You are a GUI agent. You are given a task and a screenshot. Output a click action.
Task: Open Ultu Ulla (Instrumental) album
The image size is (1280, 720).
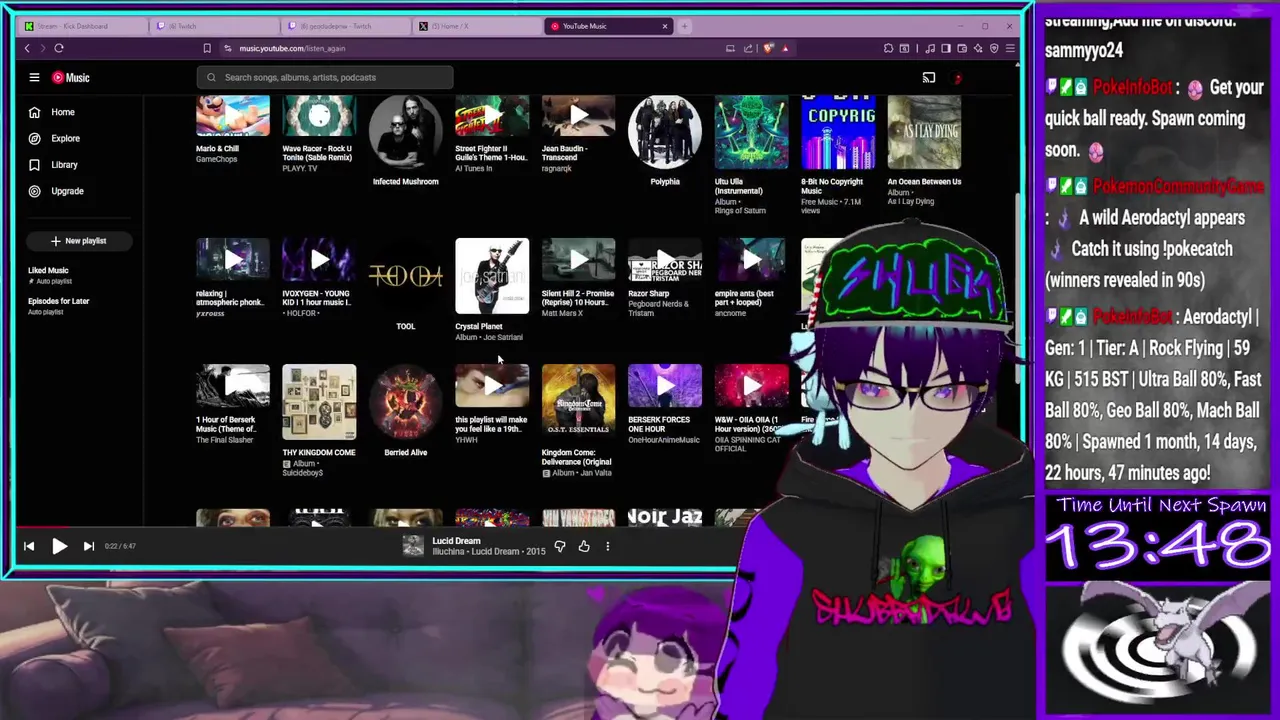click(x=751, y=133)
